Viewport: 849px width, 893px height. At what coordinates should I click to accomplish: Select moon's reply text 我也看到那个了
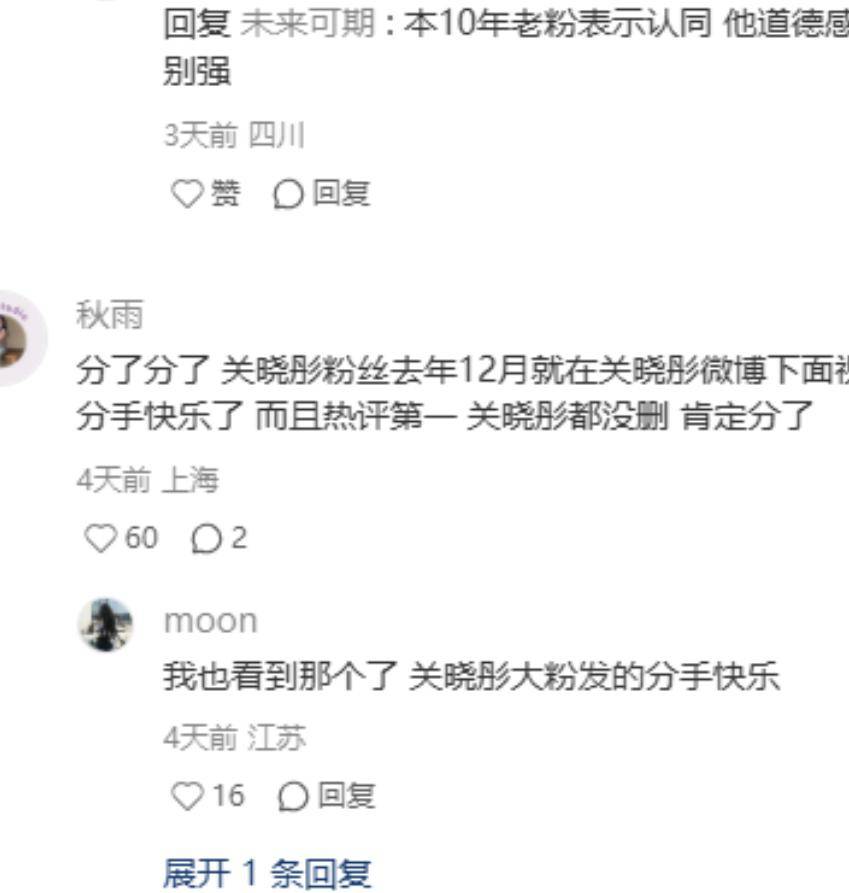(471, 677)
